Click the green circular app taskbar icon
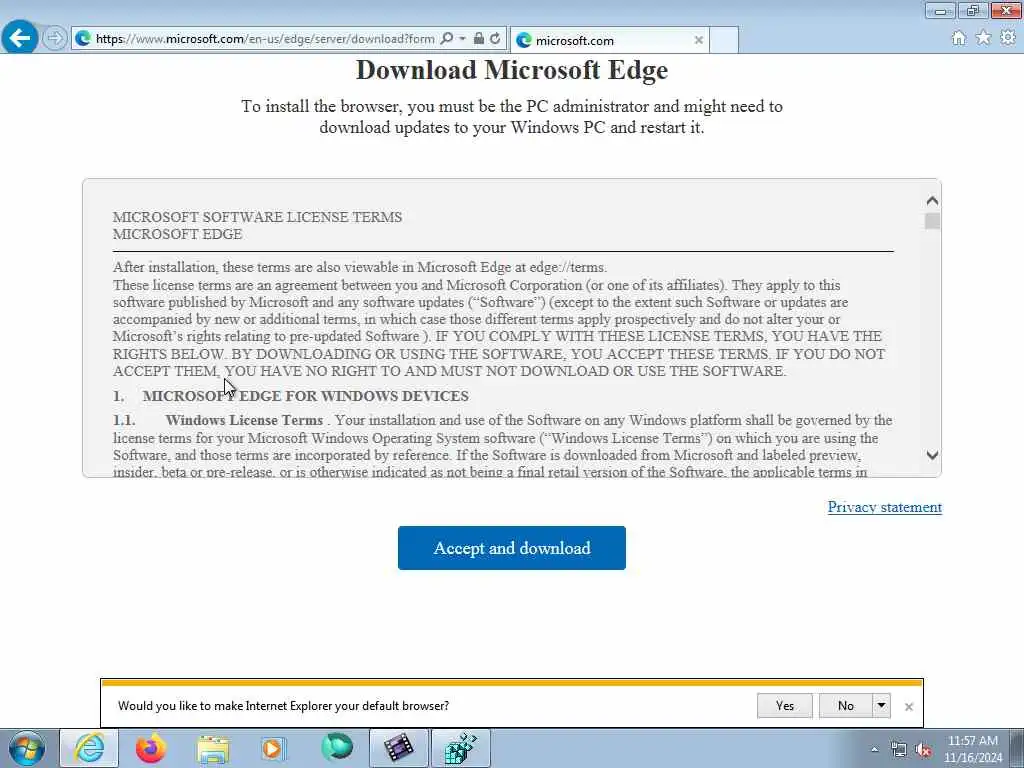Viewport: 1024px width, 768px height. 337,748
